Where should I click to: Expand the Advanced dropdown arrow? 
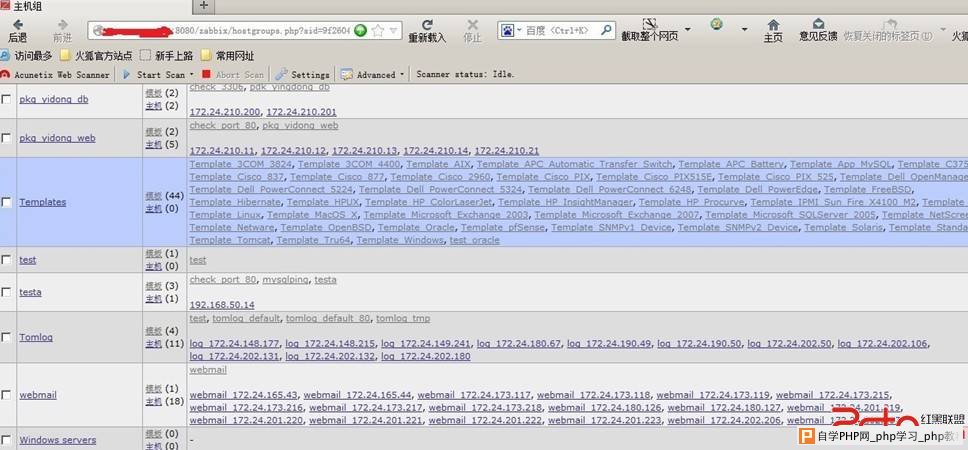[x=403, y=74]
